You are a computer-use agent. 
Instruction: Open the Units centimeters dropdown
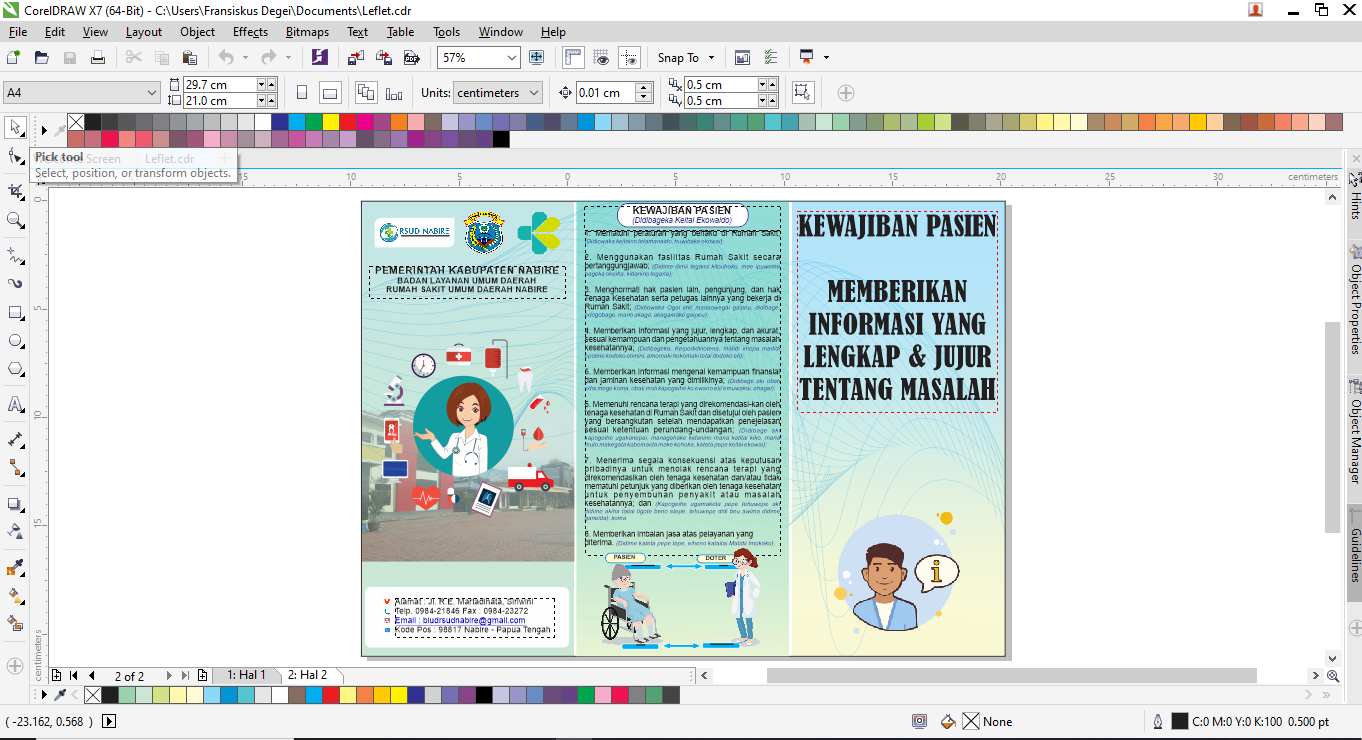pos(534,93)
